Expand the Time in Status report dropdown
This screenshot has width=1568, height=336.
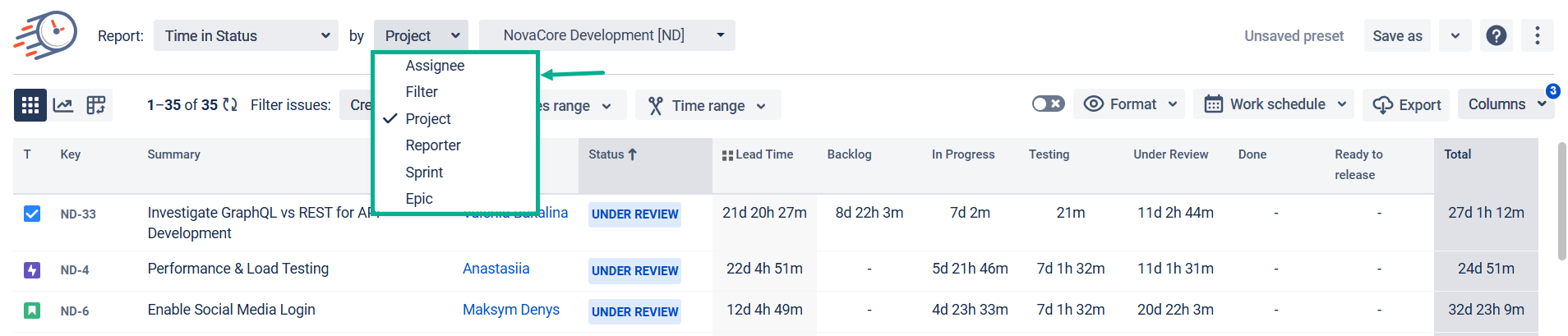pos(246,35)
